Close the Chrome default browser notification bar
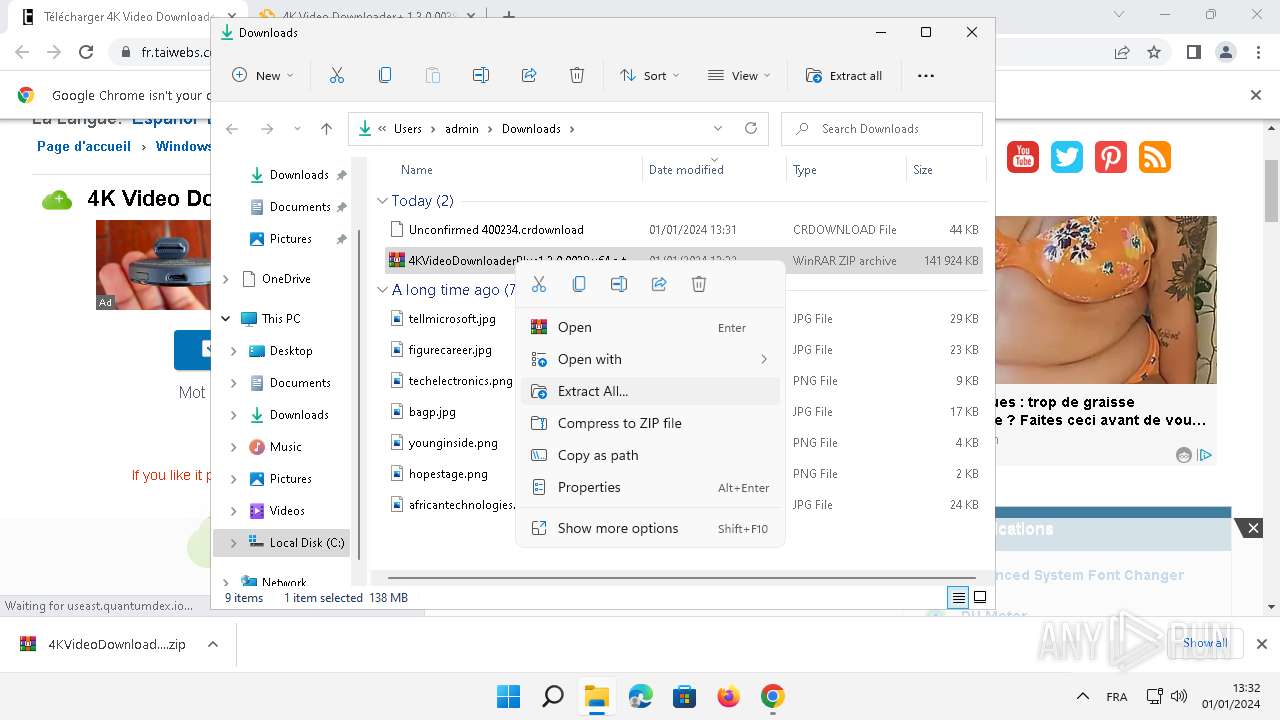 pos(1256,95)
